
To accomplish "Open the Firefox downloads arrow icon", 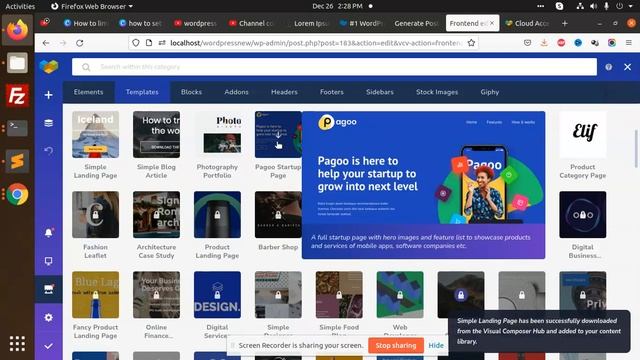I will (x=544, y=43).
